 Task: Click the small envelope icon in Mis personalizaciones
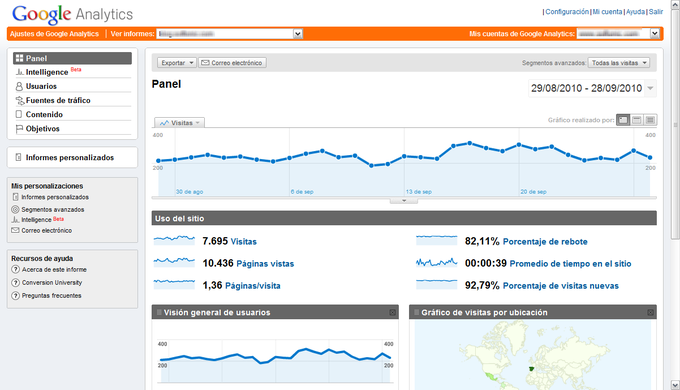(15, 230)
